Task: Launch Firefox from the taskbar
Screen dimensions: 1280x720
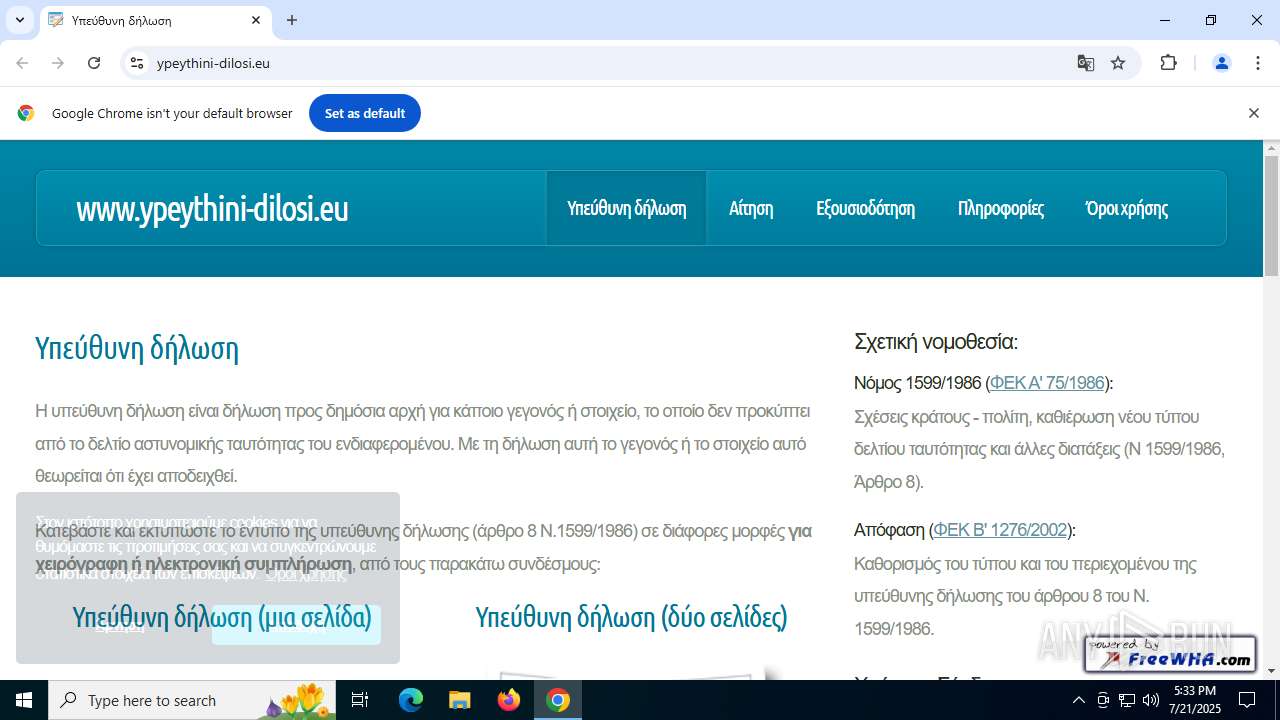Action: [x=509, y=700]
